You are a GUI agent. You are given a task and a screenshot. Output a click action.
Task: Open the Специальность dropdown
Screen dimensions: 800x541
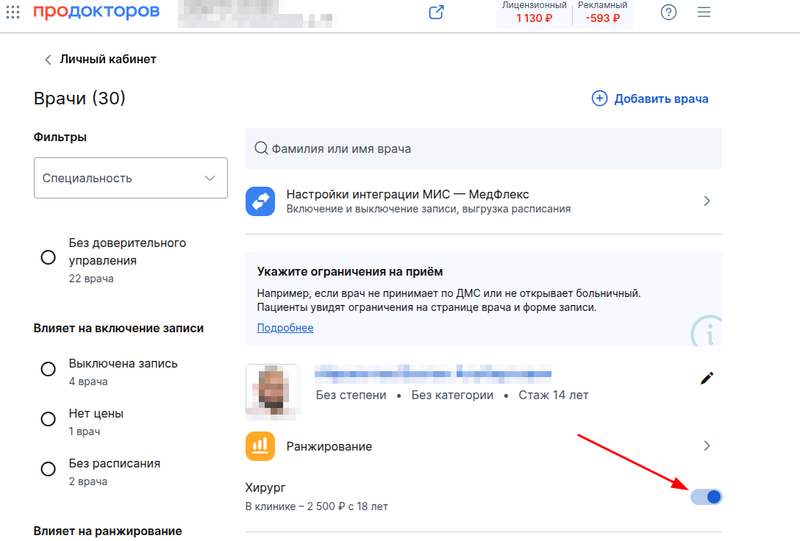coord(131,178)
